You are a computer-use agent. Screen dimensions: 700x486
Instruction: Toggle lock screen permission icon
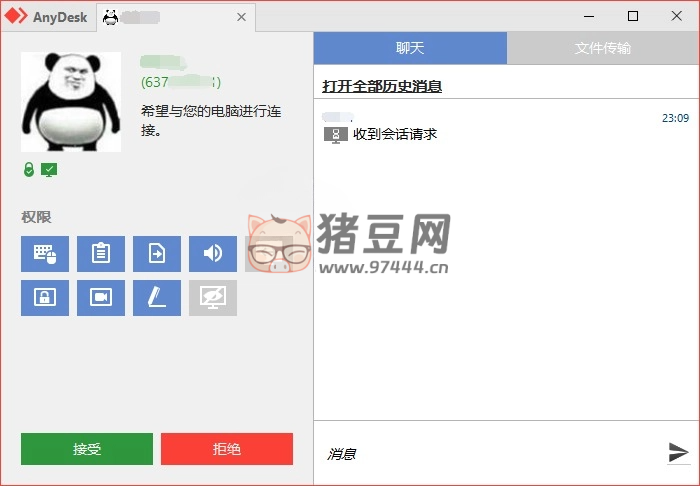click(x=45, y=298)
